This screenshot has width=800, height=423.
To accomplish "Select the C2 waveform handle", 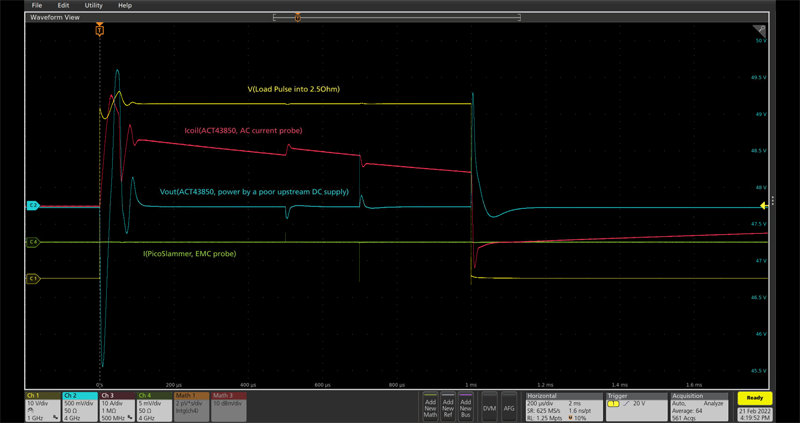I will [33, 205].
